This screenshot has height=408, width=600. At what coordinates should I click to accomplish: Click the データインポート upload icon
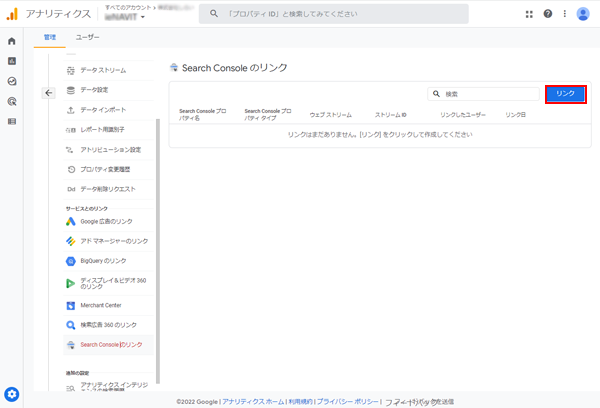point(71,110)
